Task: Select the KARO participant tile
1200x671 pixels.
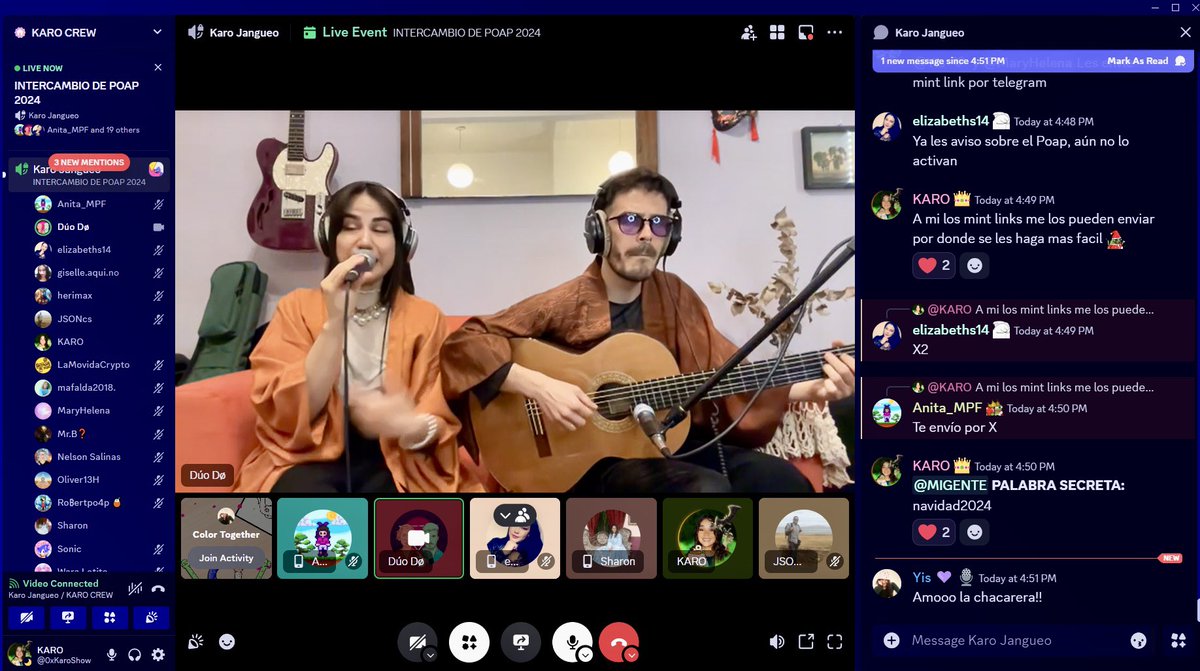Action: pyautogui.click(x=707, y=538)
